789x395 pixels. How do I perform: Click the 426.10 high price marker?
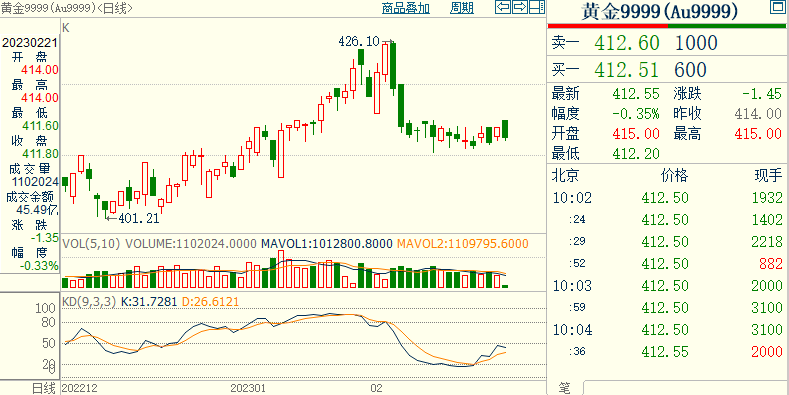358,41
